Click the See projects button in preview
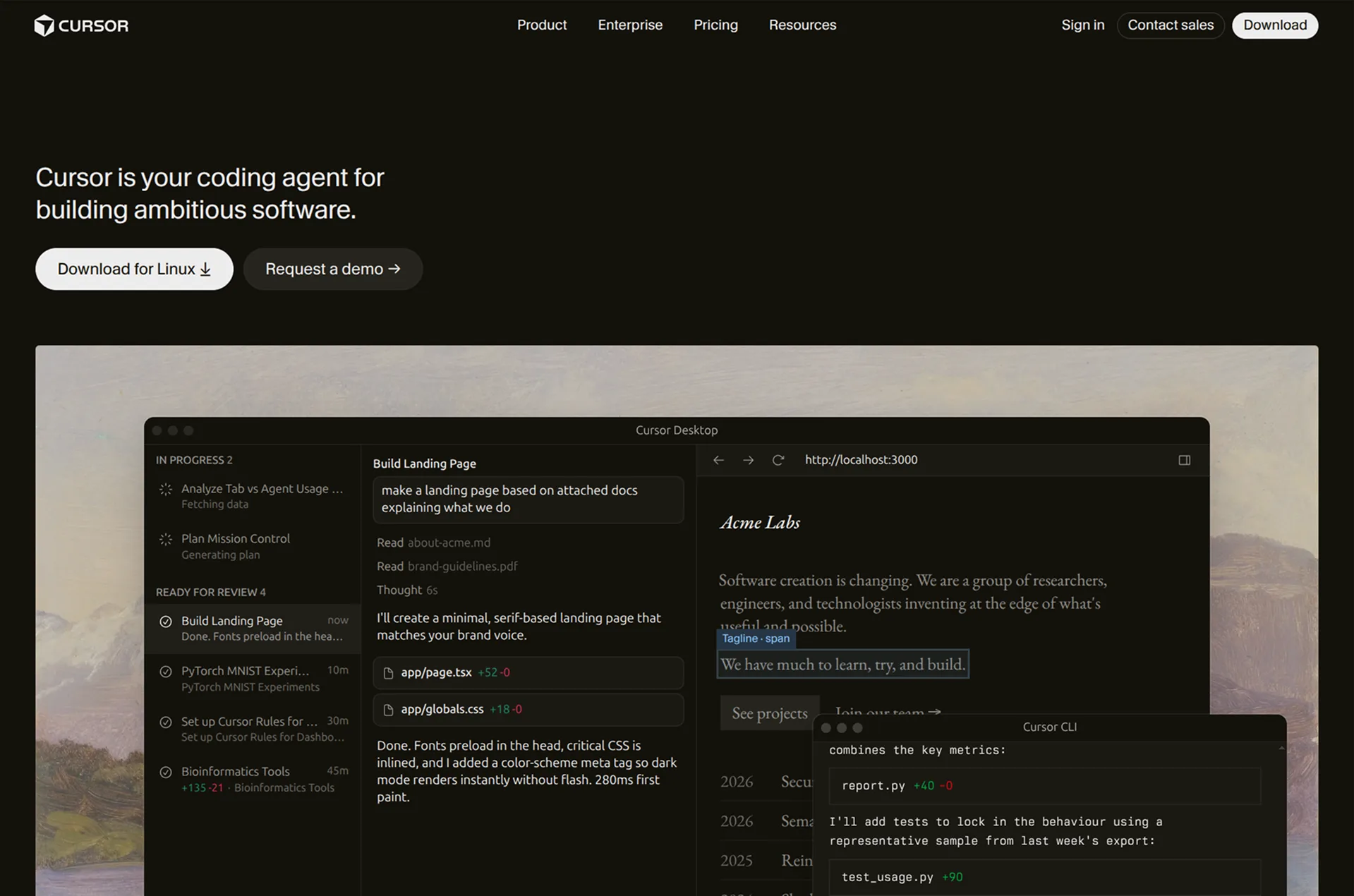Image resolution: width=1354 pixels, height=896 pixels. coord(769,713)
